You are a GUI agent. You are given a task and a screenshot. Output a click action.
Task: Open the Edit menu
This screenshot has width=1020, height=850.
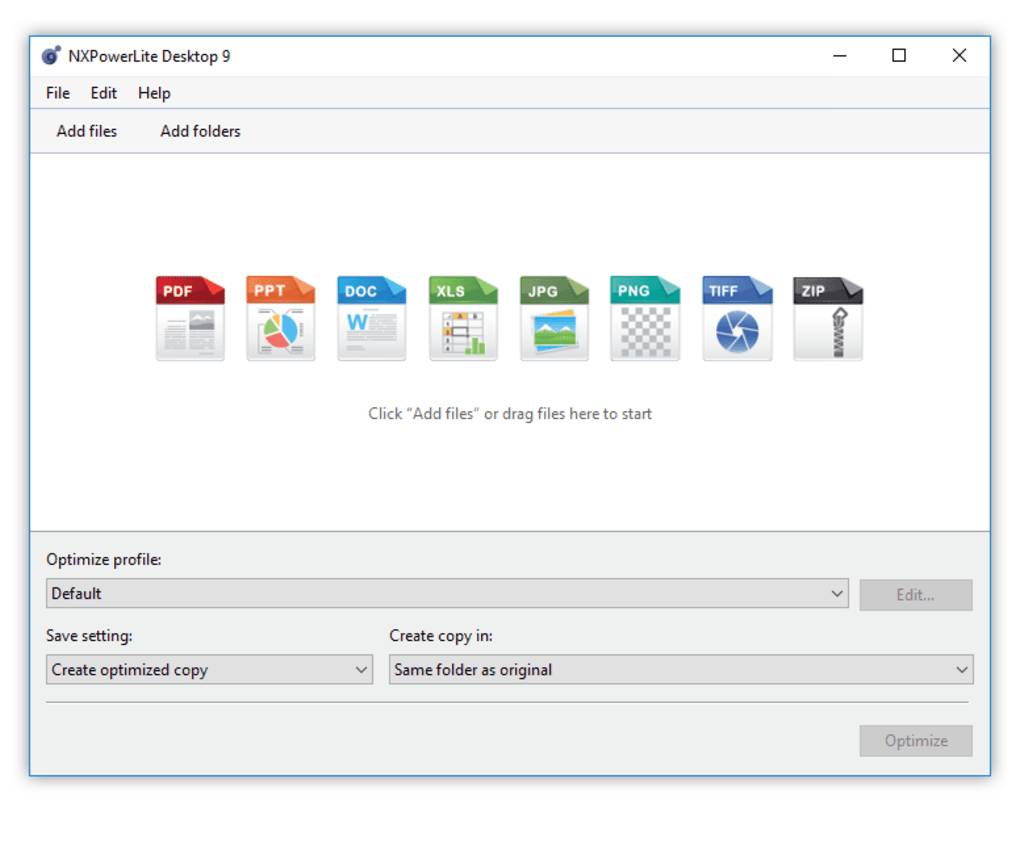[103, 93]
